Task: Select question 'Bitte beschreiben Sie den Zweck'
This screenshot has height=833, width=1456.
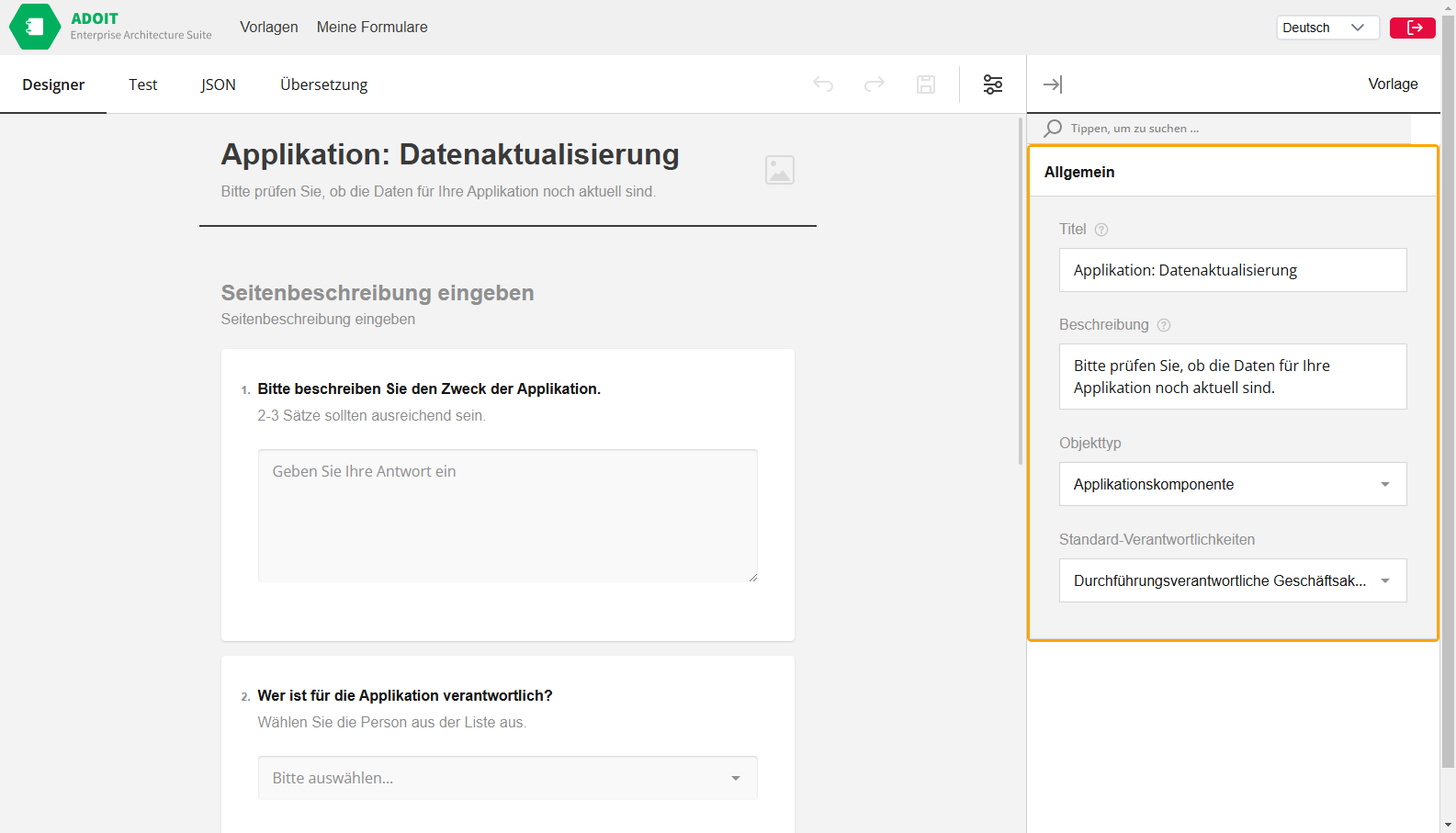Action: click(429, 388)
